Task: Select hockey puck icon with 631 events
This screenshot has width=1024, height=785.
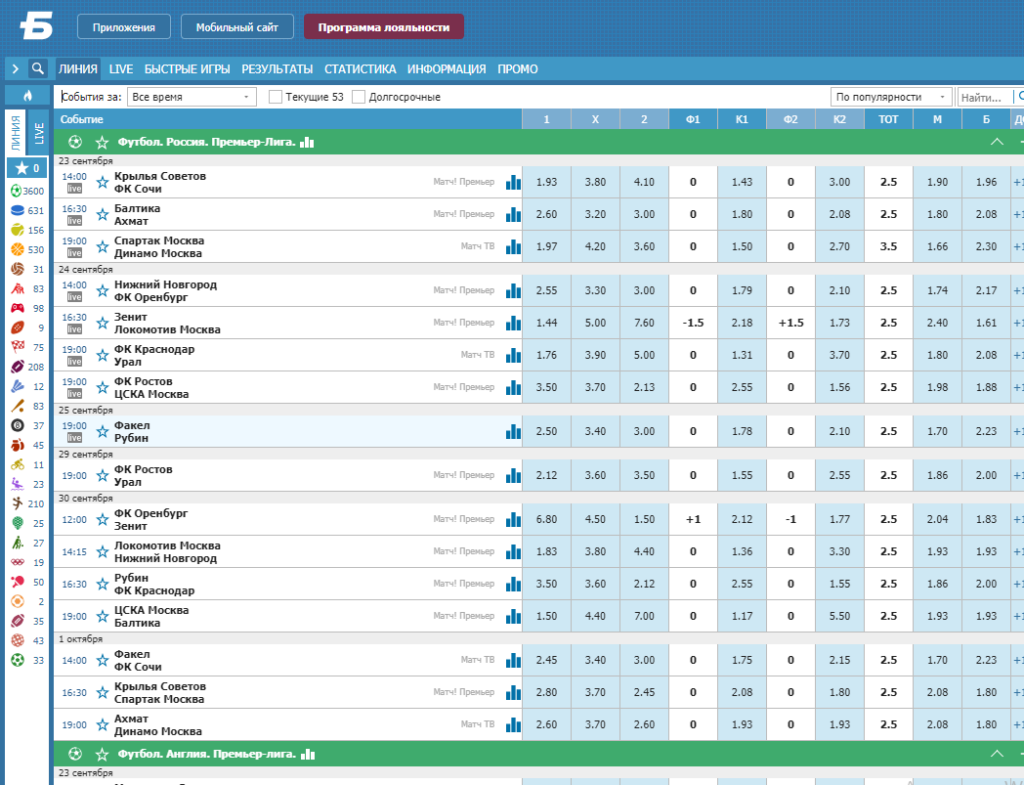Action: coord(17,210)
